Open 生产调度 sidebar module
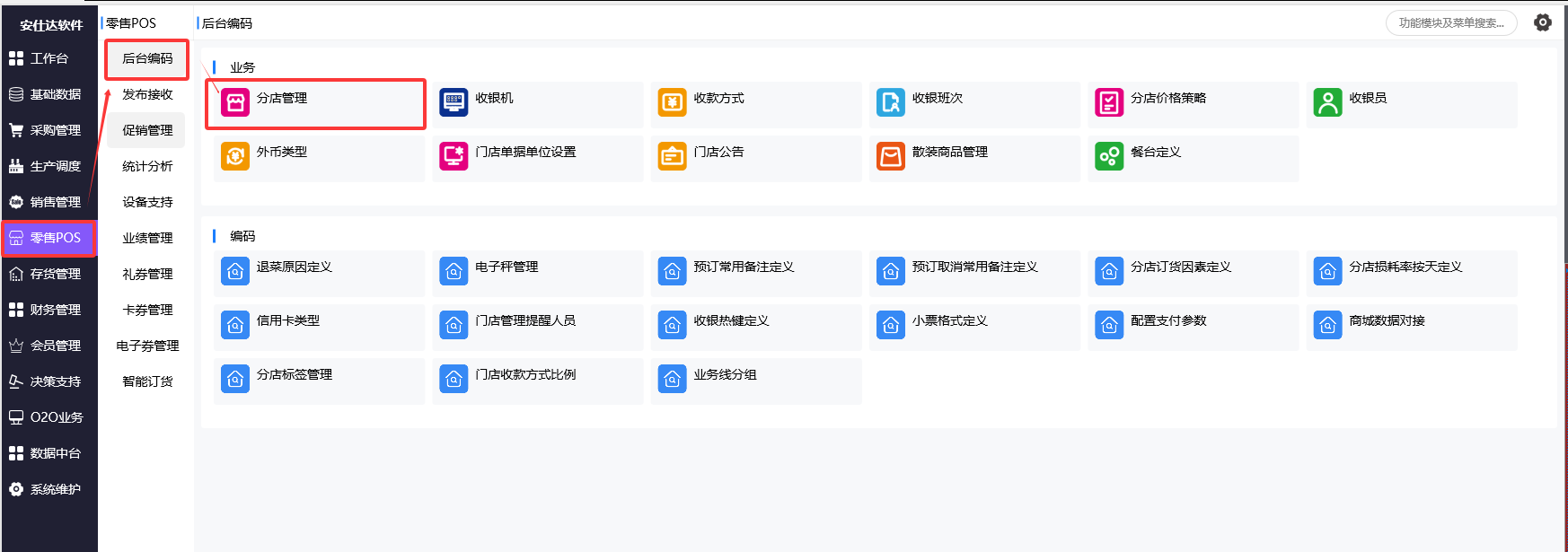Viewport: 1568px width, 552px height. pos(48,166)
